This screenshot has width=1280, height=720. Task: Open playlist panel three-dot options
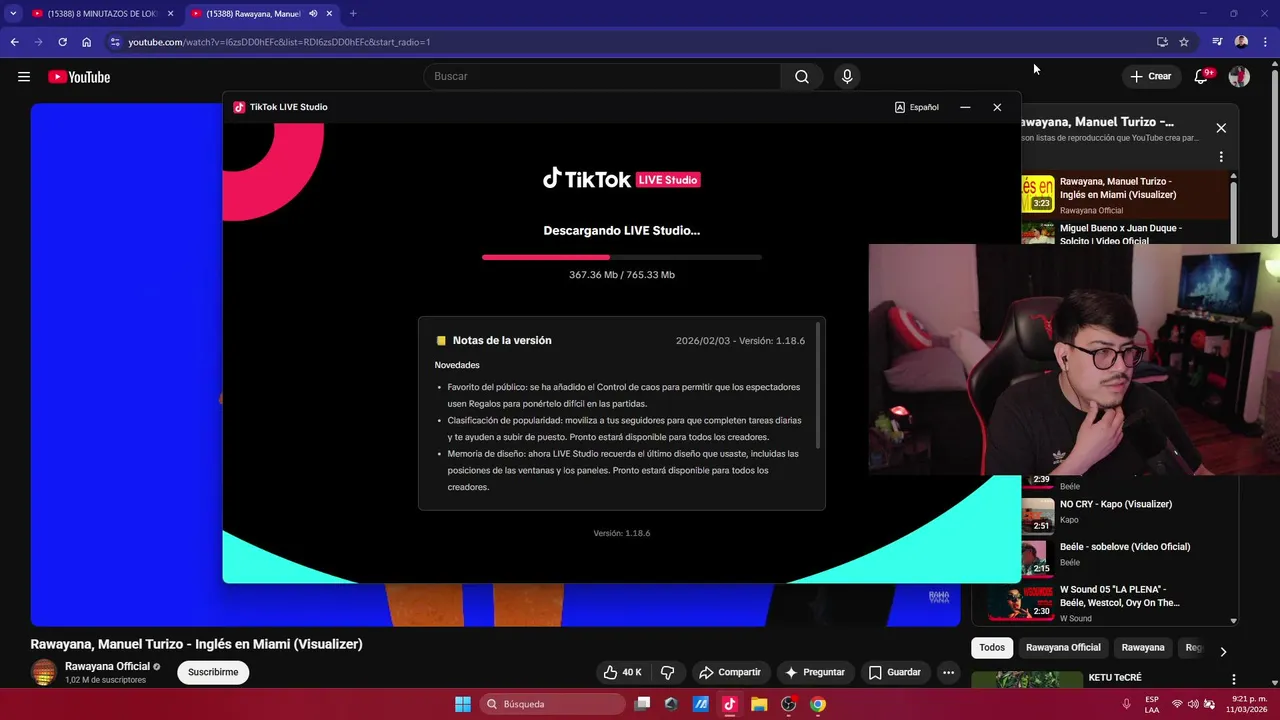[x=1221, y=157]
